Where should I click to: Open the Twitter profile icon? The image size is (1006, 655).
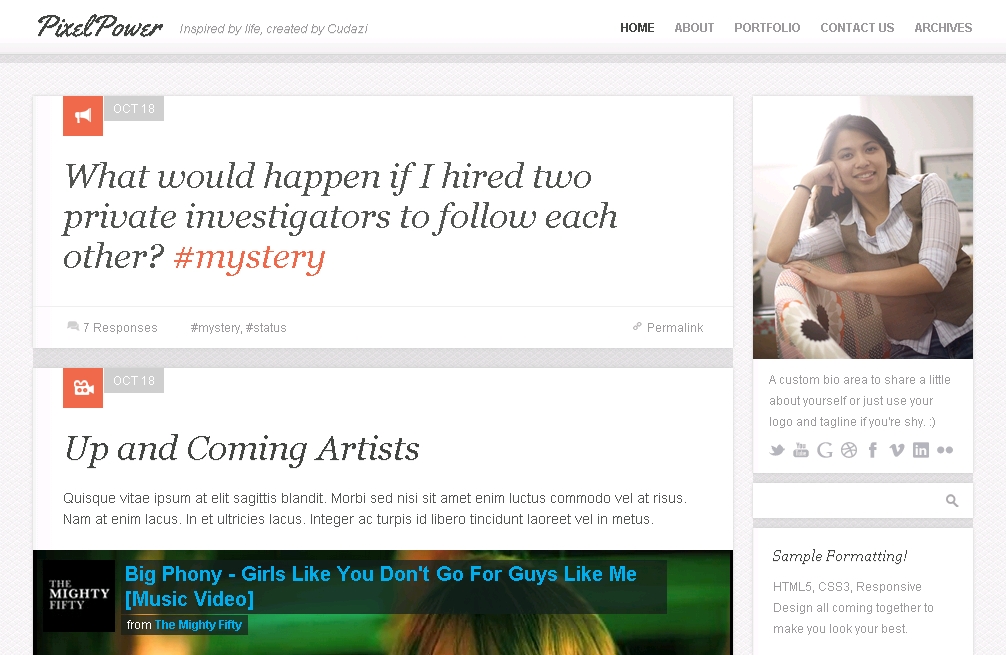click(777, 450)
